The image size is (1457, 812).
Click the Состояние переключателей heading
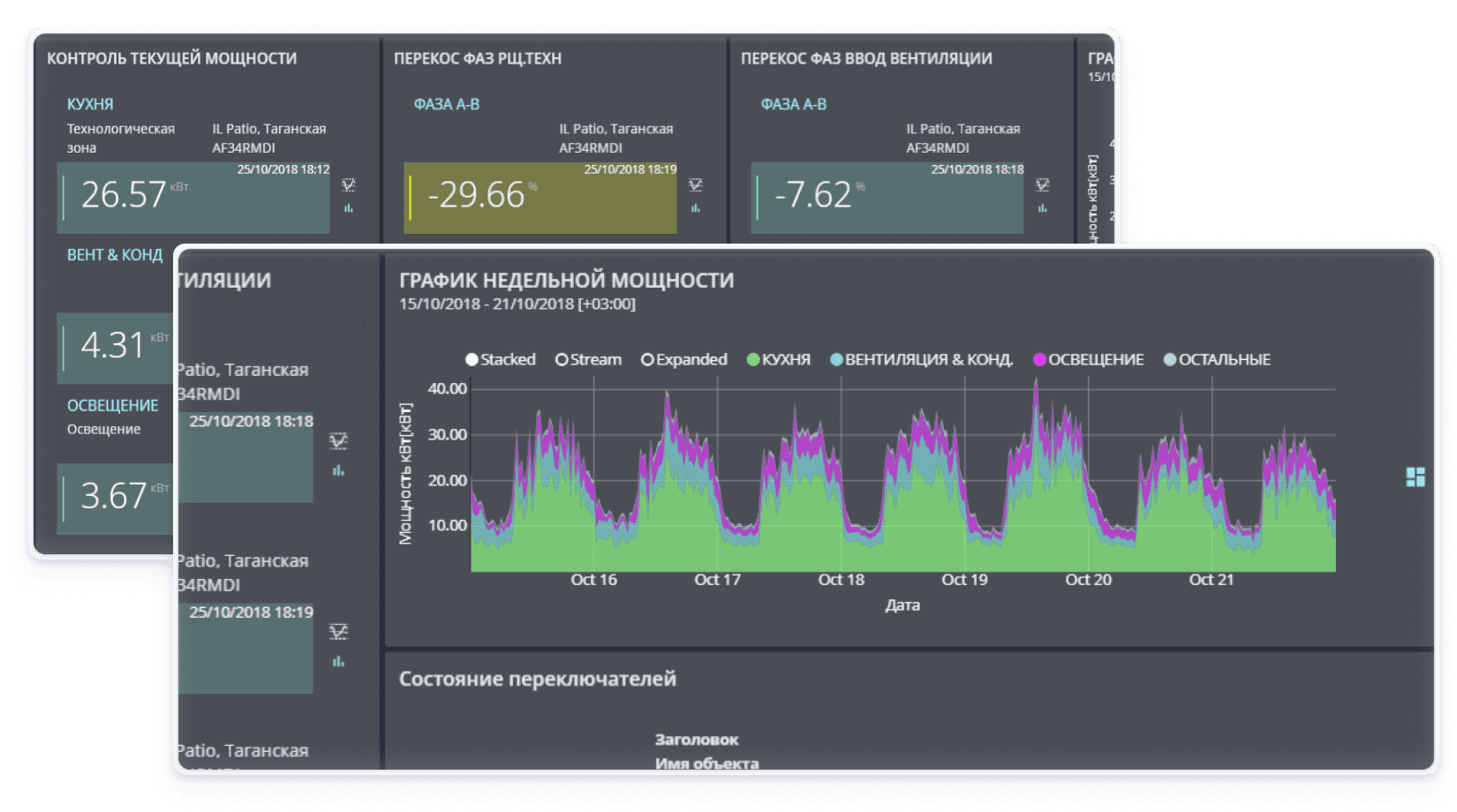pos(538,679)
